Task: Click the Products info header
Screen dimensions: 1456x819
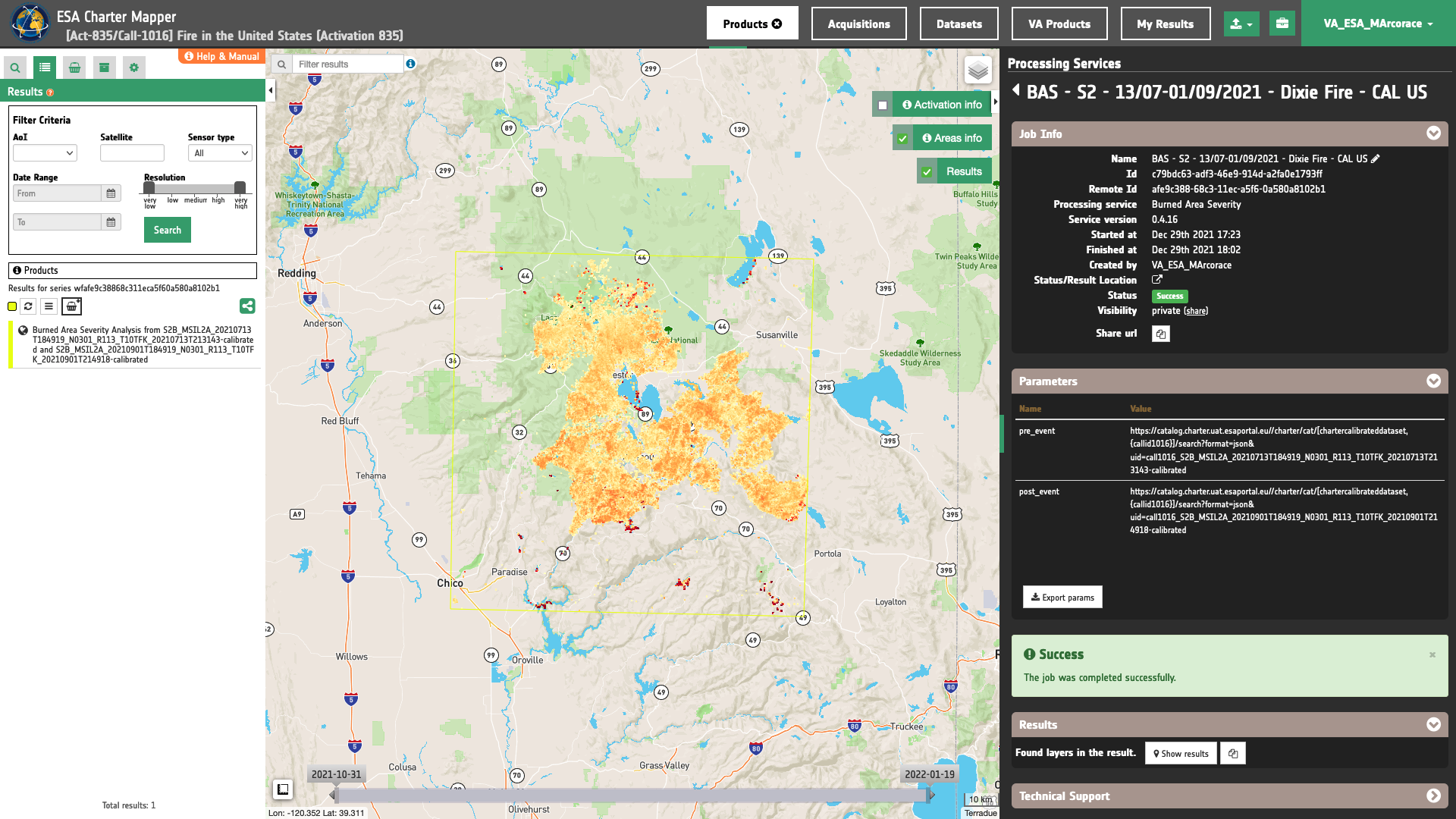Action: point(133,271)
